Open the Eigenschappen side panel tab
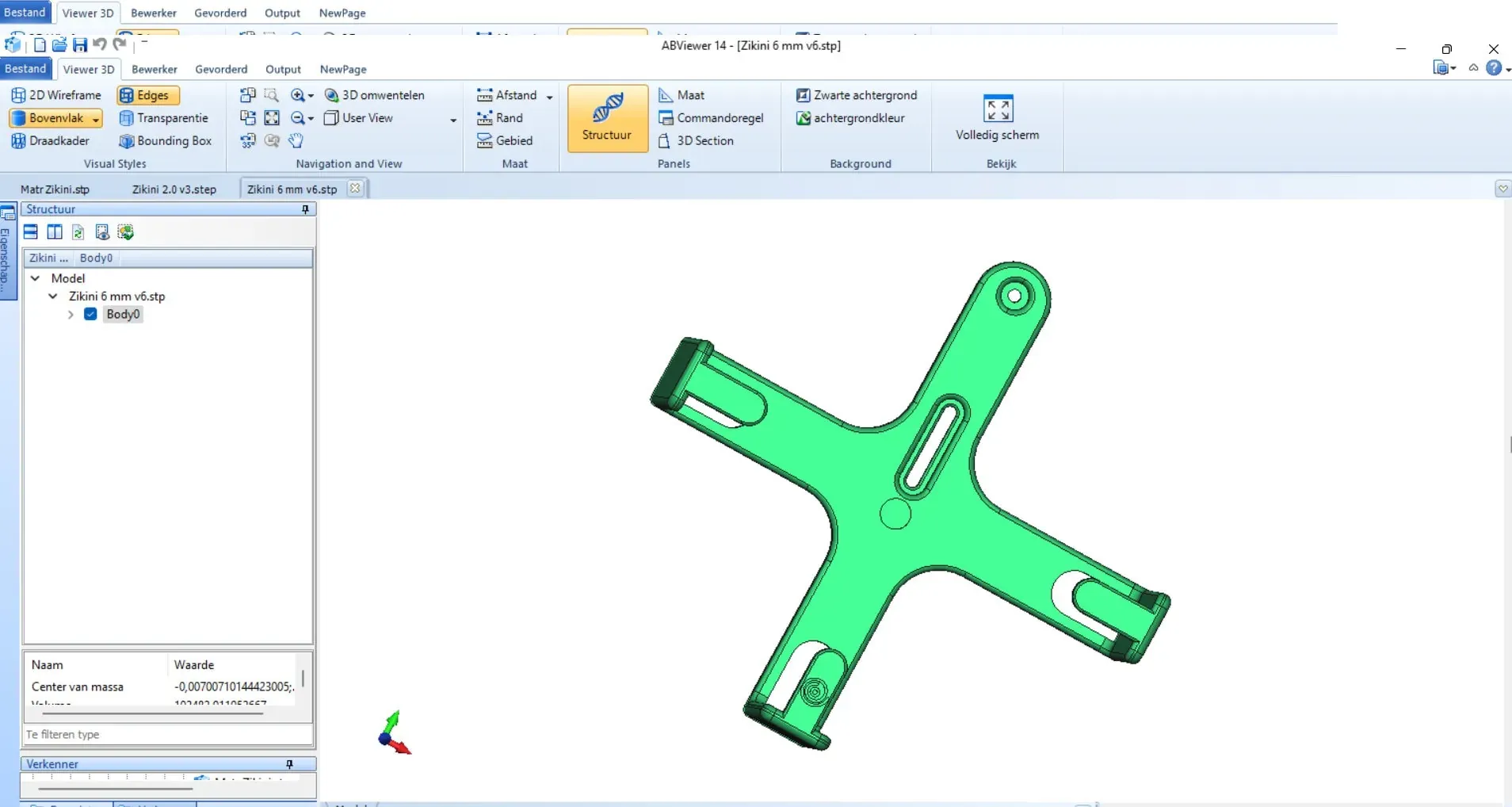Image resolution: width=1512 pixels, height=807 pixels. click(x=7, y=251)
